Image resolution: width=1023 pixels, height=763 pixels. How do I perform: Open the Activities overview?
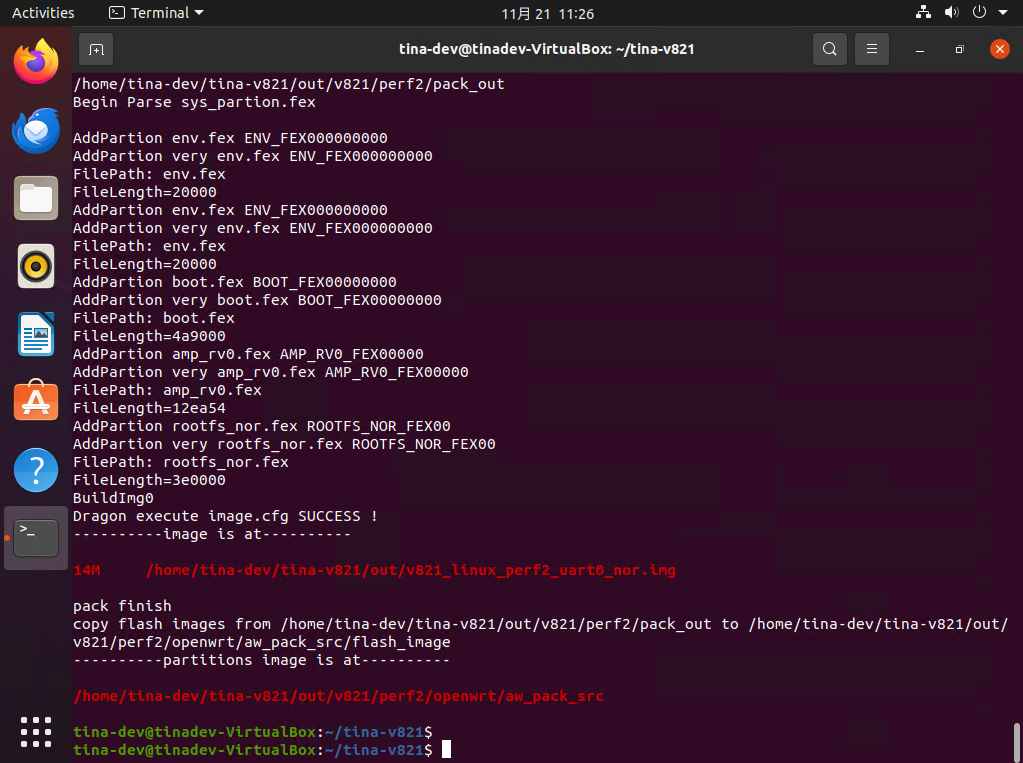point(43,13)
